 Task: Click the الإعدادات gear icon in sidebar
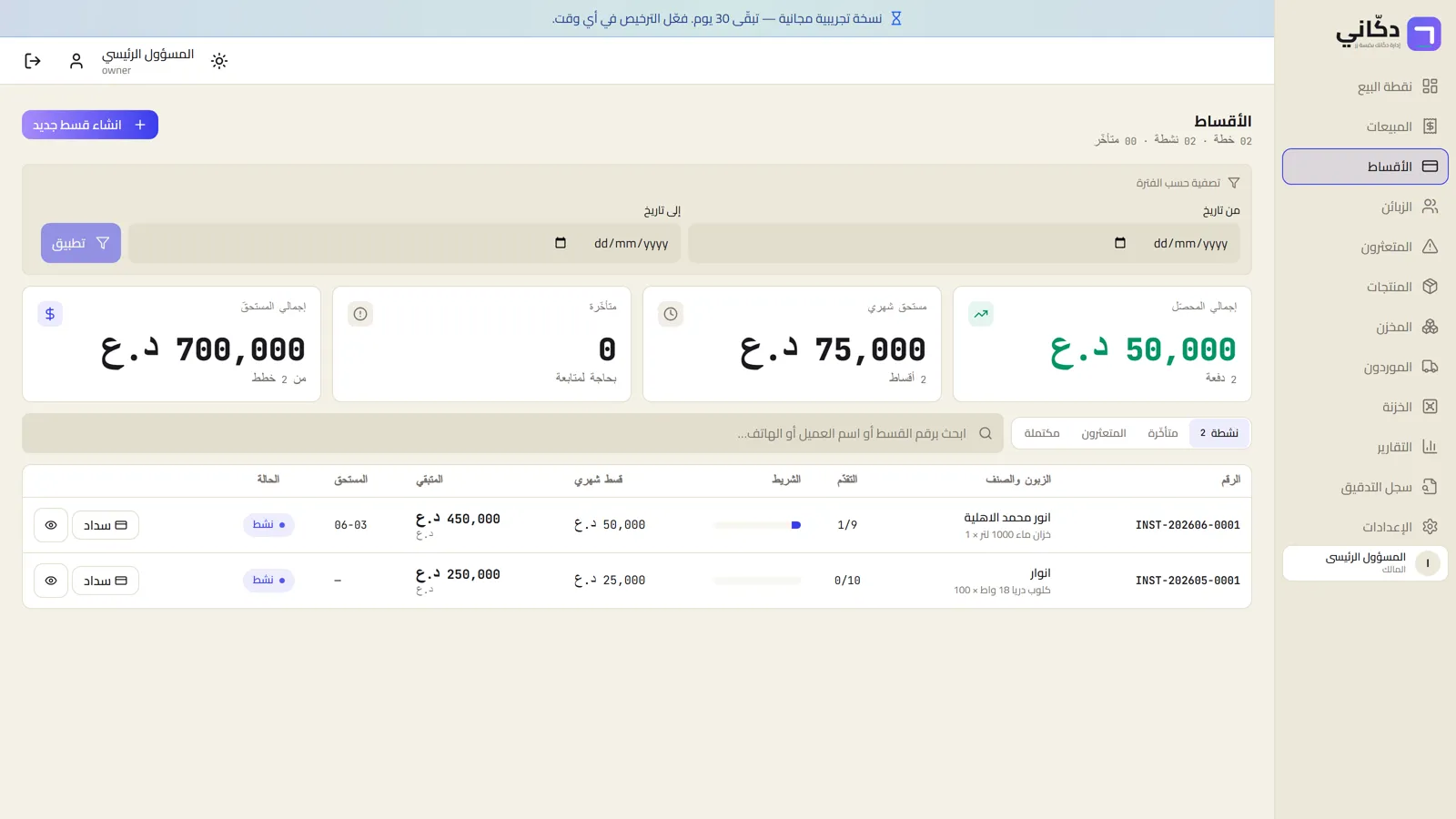(x=1430, y=527)
